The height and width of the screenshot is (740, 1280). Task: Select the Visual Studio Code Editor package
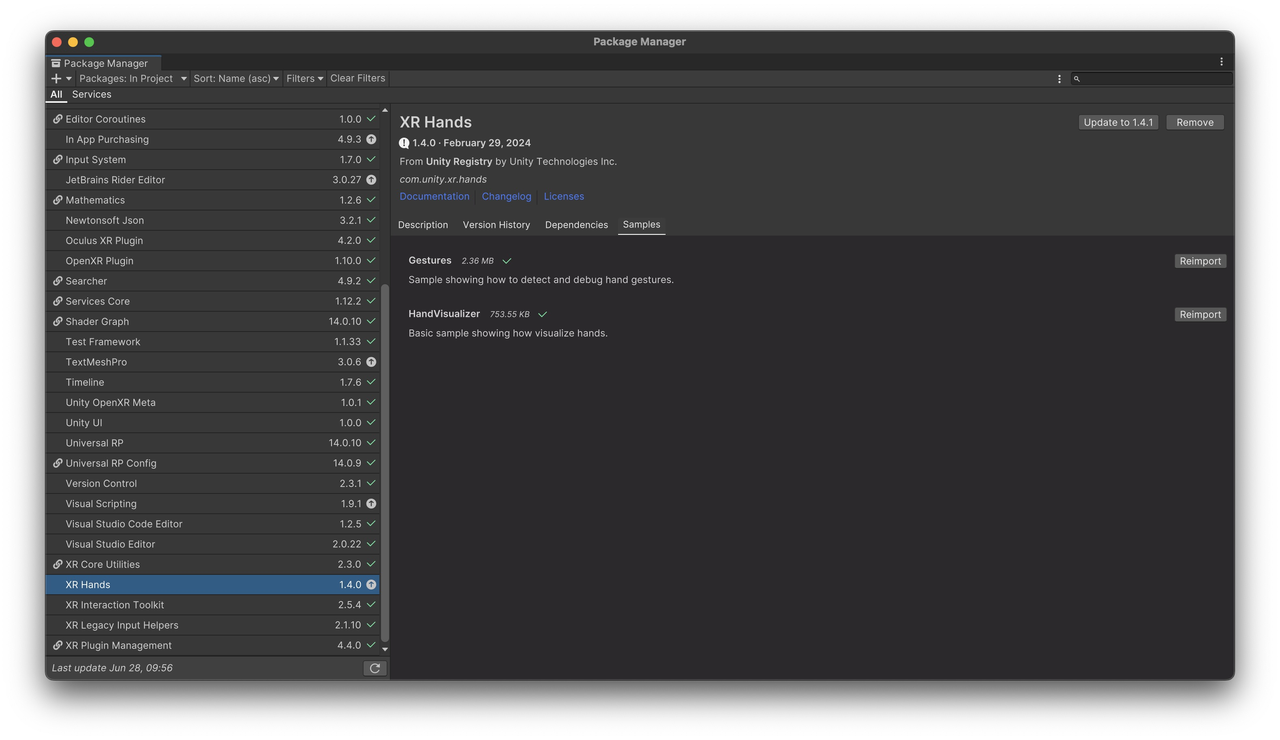click(x=213, y=524)
